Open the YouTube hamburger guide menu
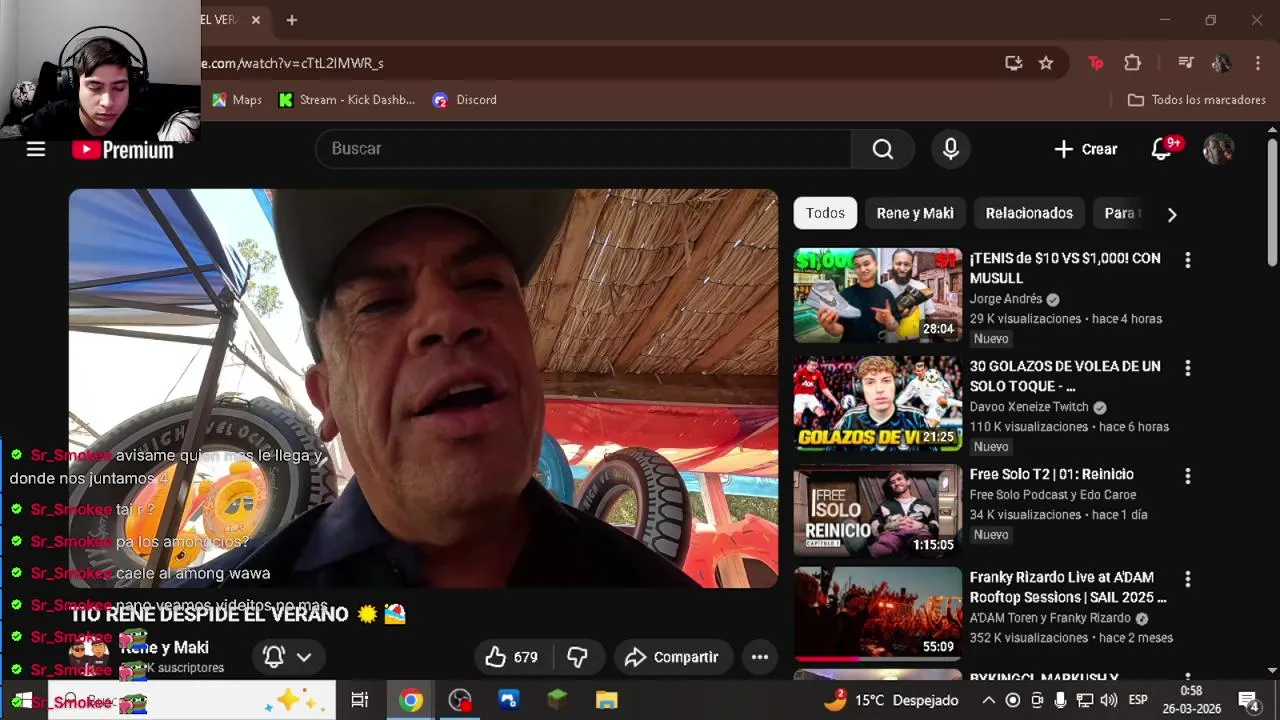Viewport: 1280px width, 720px height. (x=36, y=149)
